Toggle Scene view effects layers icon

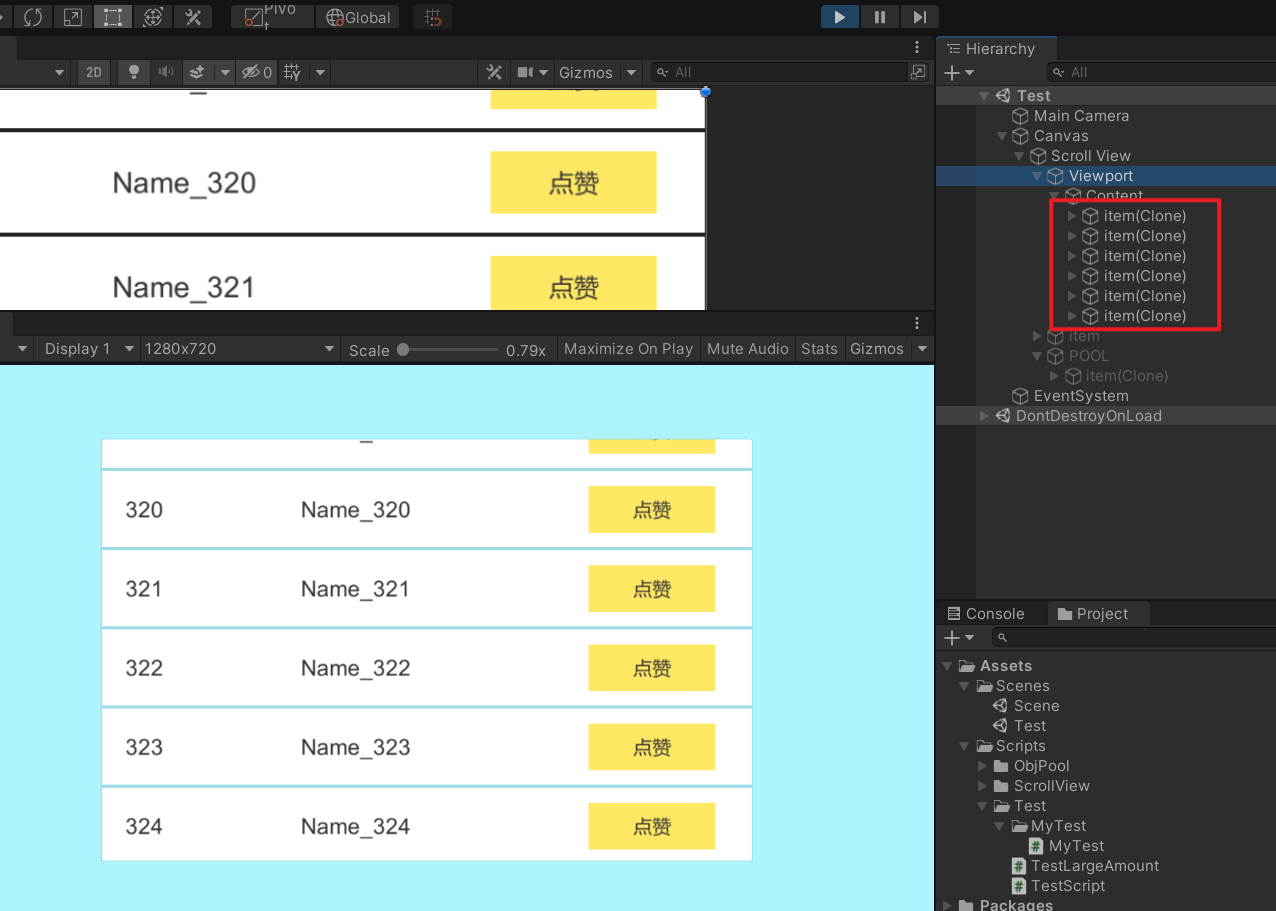tap(197, 72)
